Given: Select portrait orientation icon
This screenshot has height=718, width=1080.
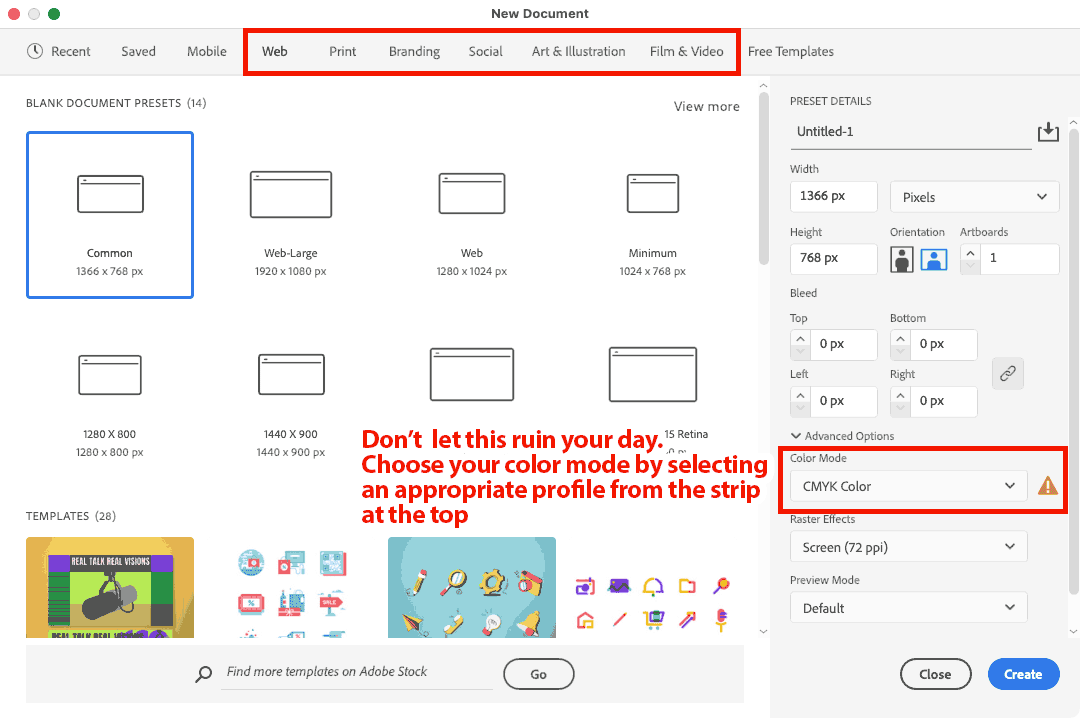Looking at the screenshot, I should (903, 259).
